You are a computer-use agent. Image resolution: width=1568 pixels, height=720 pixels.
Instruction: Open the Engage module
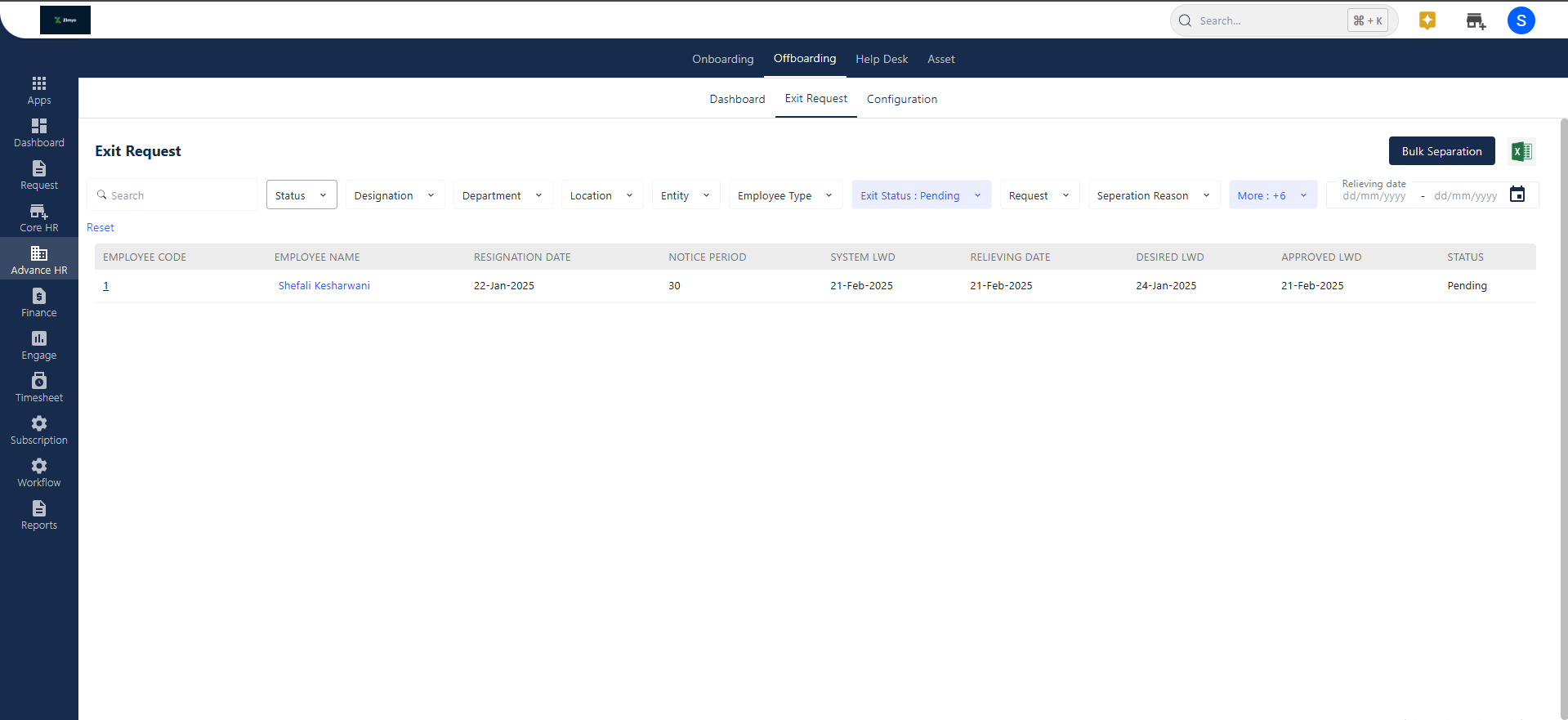pyautogui.click(x=39, y=345)
